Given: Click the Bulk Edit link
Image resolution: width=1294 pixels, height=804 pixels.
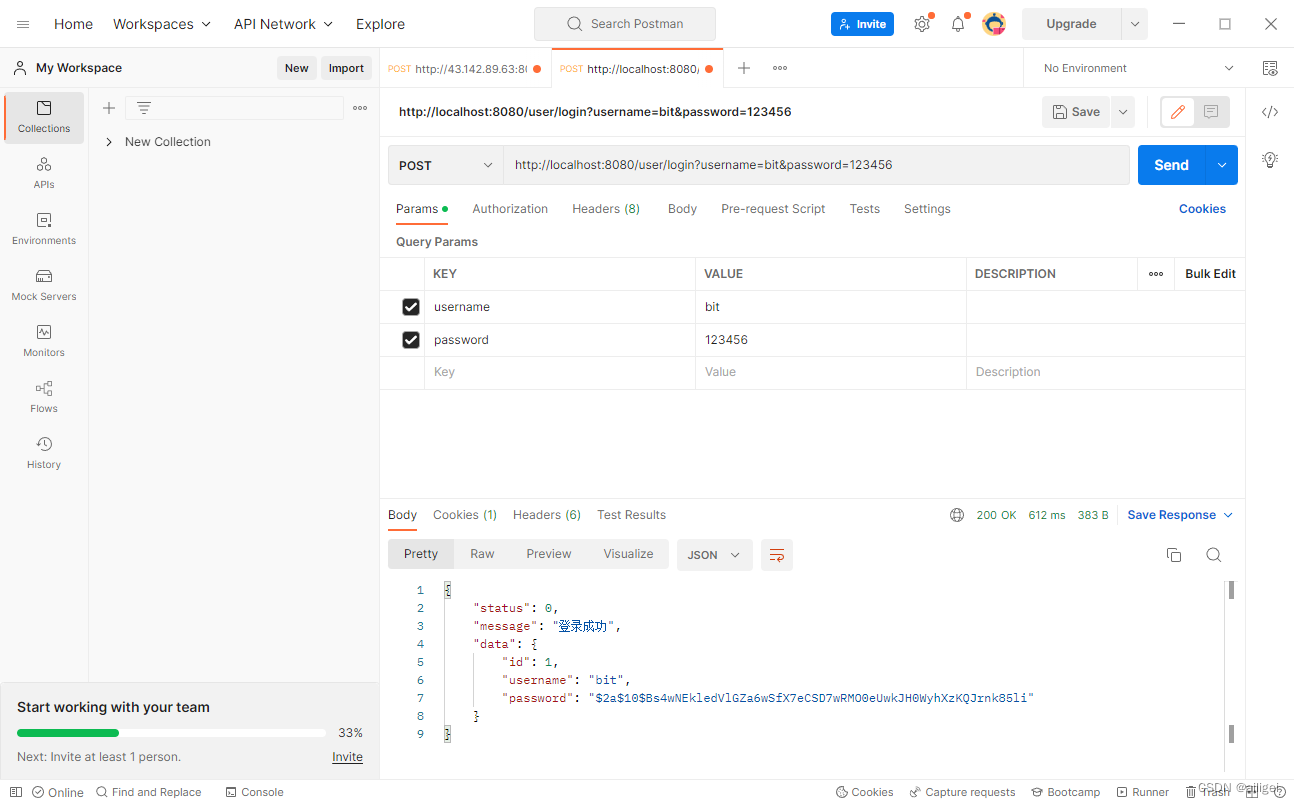Looking at the screenshot, I should point(1210,274).
